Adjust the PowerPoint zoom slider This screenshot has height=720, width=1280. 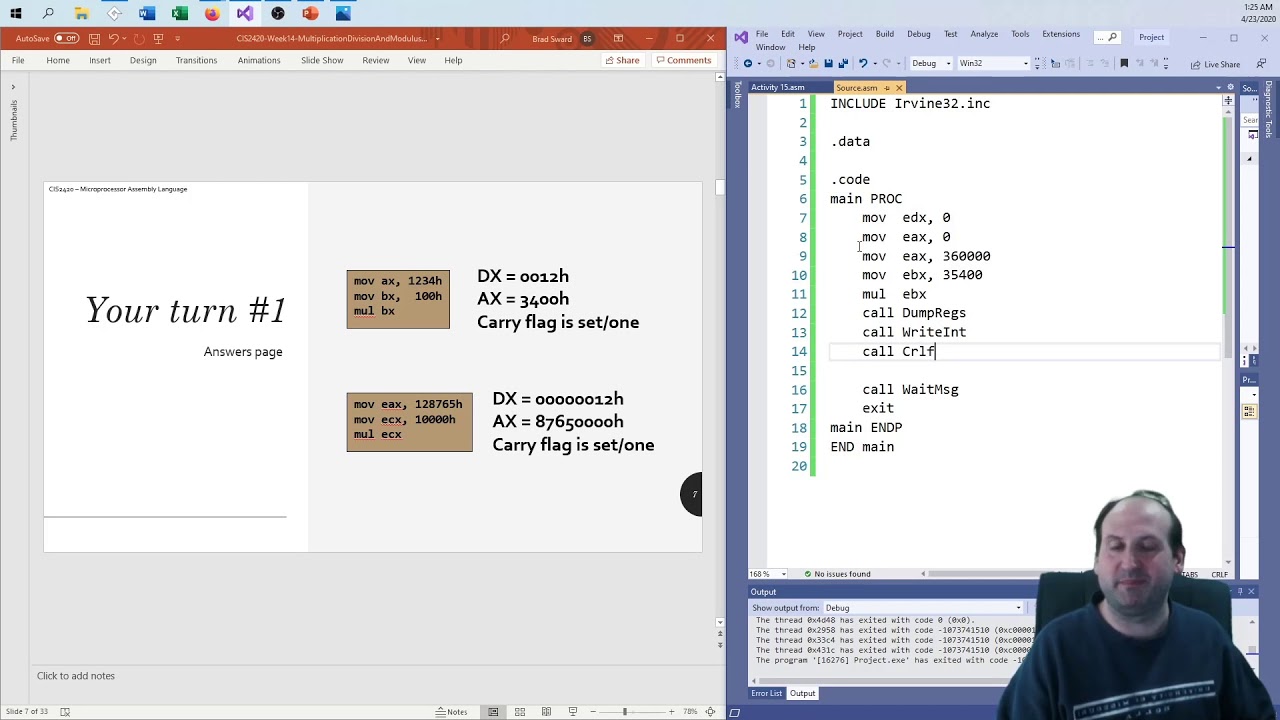click(x=624, y=711)
